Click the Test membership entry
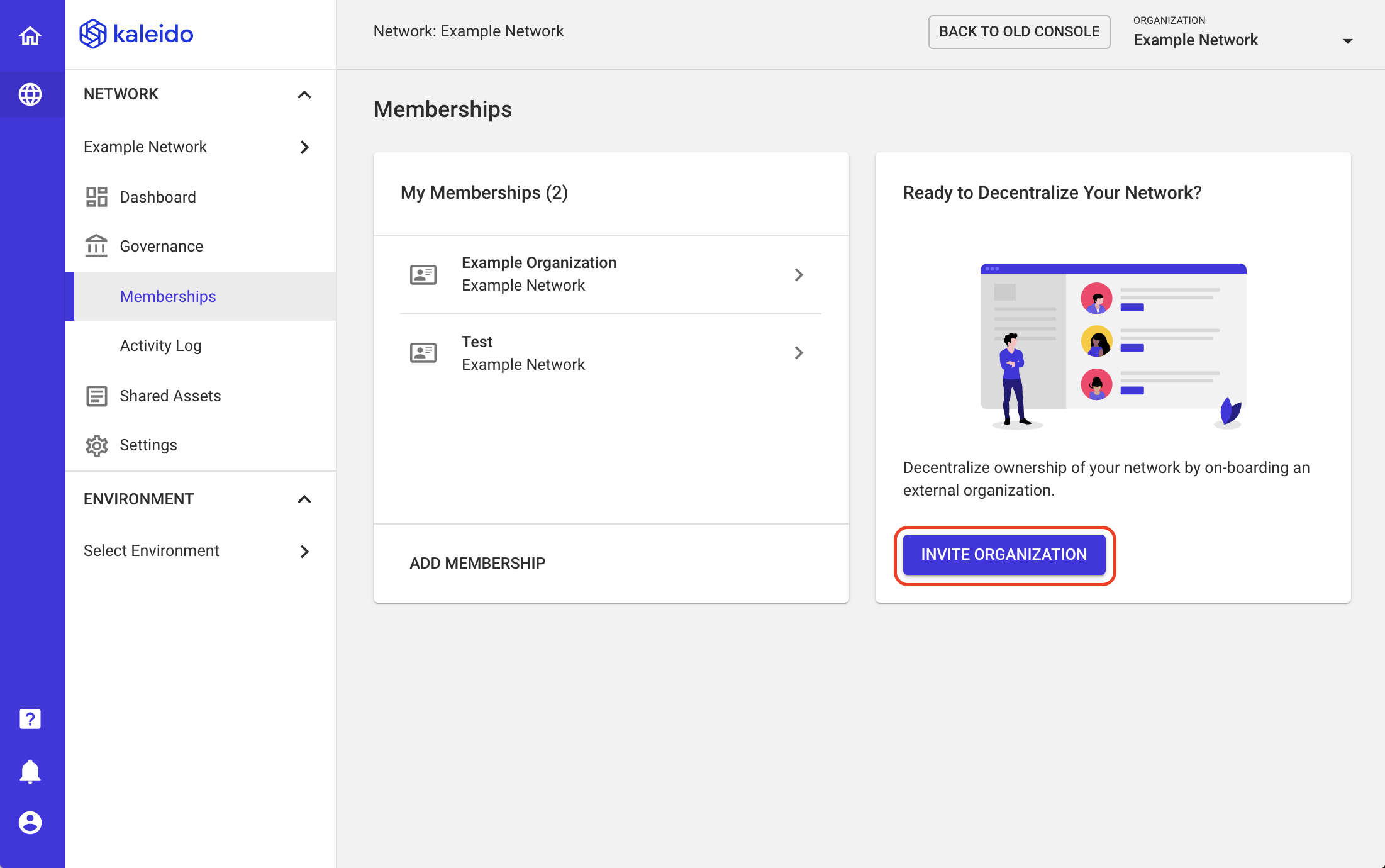This screenshot has height=868, width=1385. click(610, 352)
